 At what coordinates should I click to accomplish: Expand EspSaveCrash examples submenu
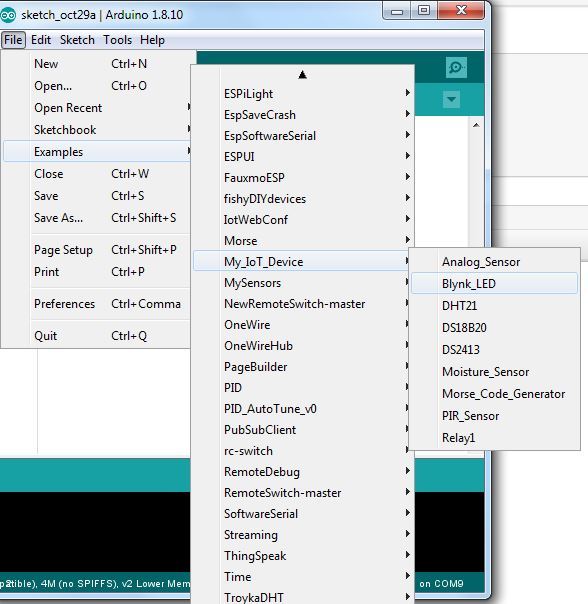coord(302,115)
